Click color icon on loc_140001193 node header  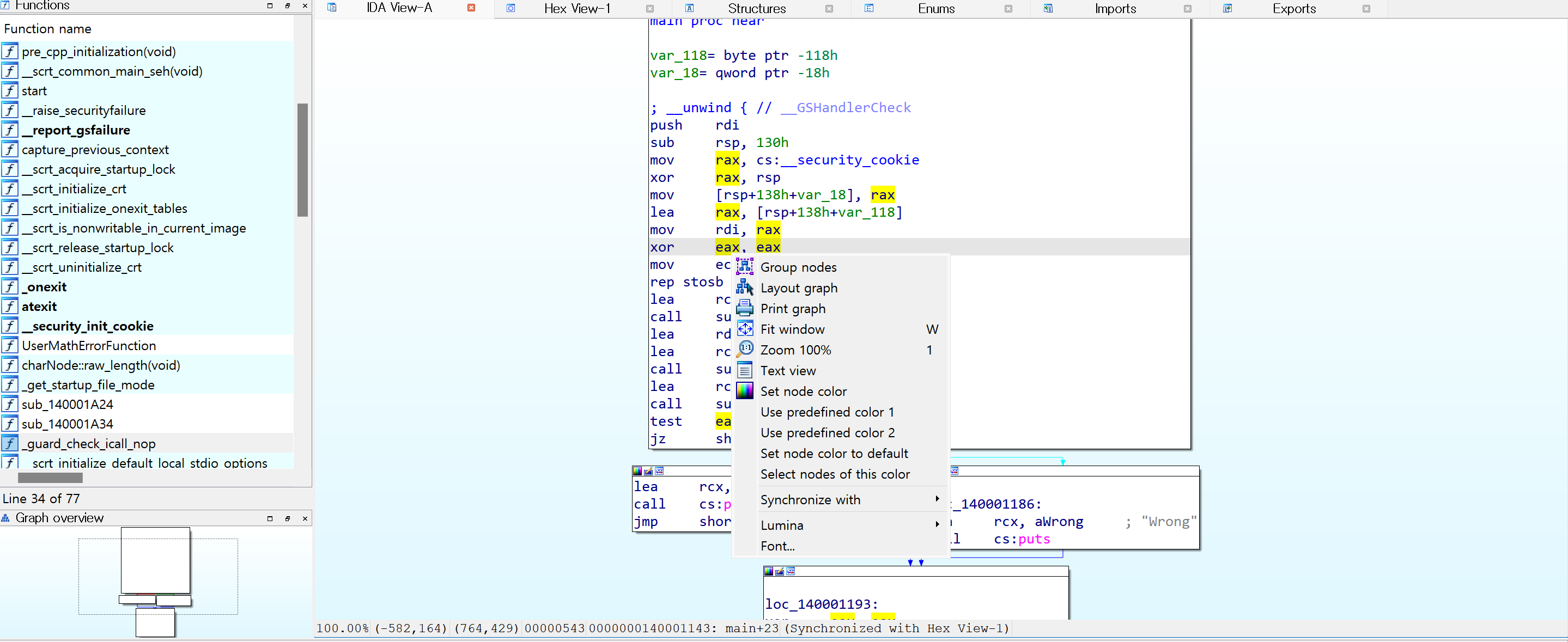click(x=769, y=571)
